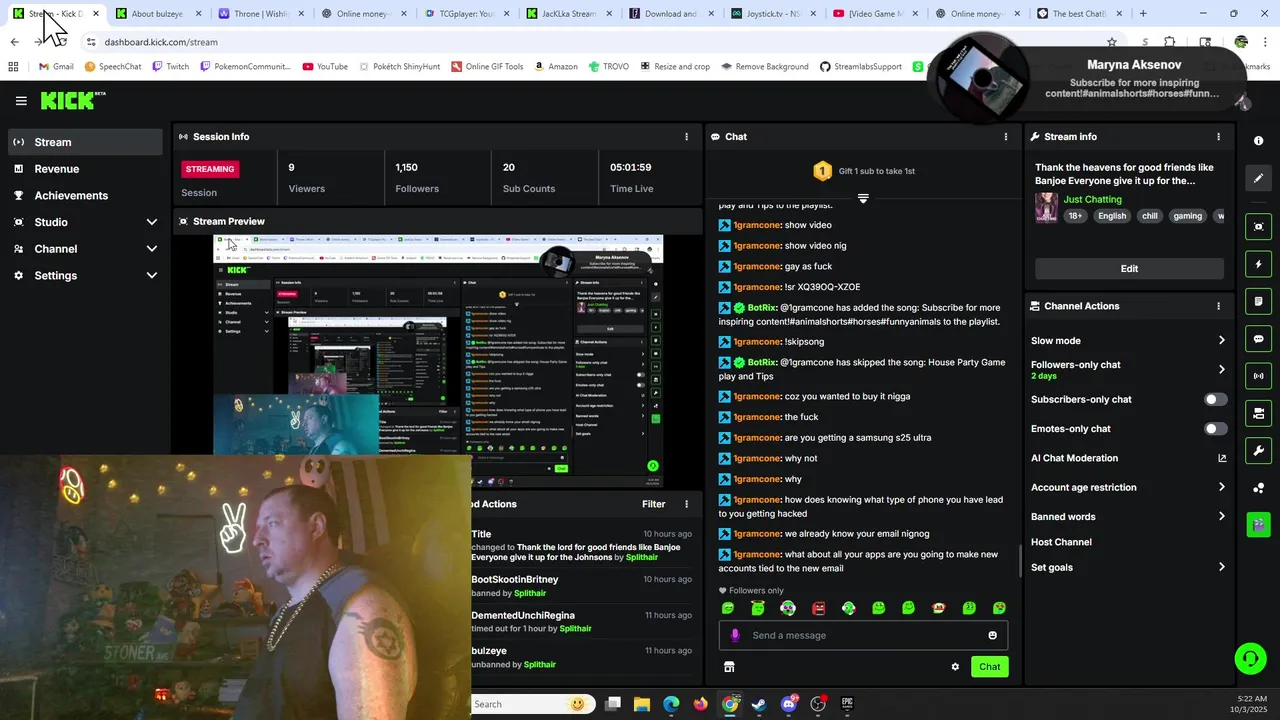
Task: Pick the red angry face emote
Action: pyautogui.click(x=818, y=608)
